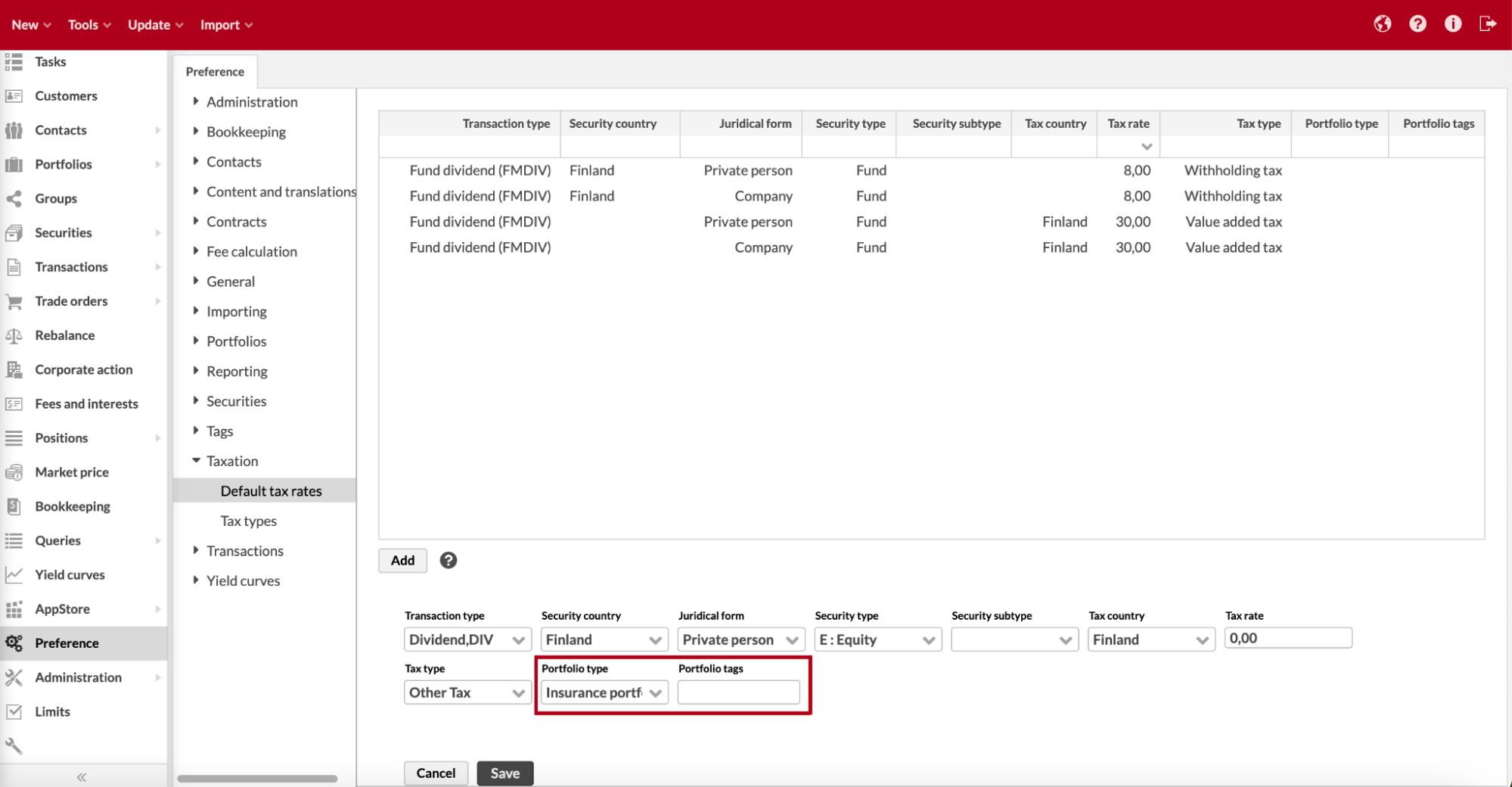Open the Tools menu
Screen dimensions: 1512x787
click(x=89, y=25)
